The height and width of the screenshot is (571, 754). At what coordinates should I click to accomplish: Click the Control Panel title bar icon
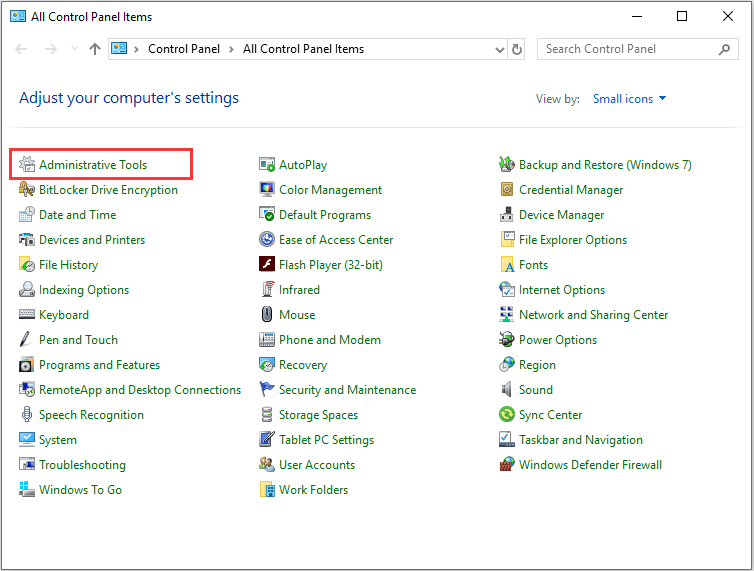pyautogui.click(x=18, y=16)
